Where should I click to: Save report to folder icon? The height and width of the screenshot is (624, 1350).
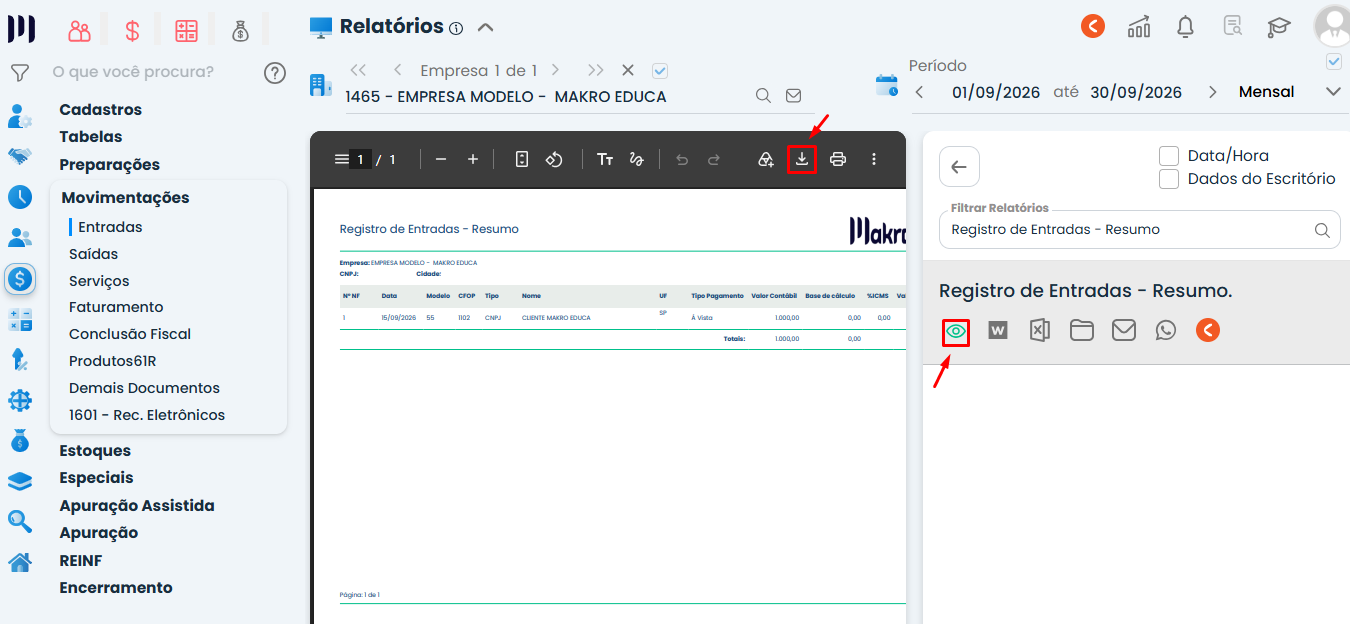(1082, 330)
